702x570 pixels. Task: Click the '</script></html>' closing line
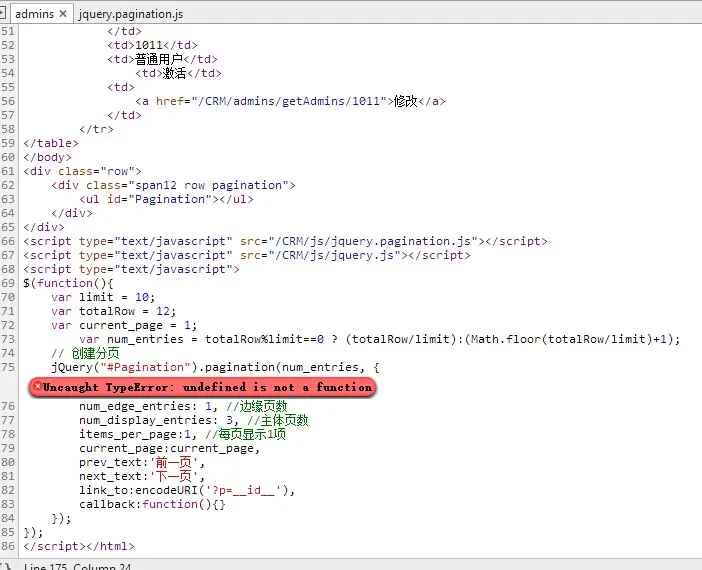point(79,546)
